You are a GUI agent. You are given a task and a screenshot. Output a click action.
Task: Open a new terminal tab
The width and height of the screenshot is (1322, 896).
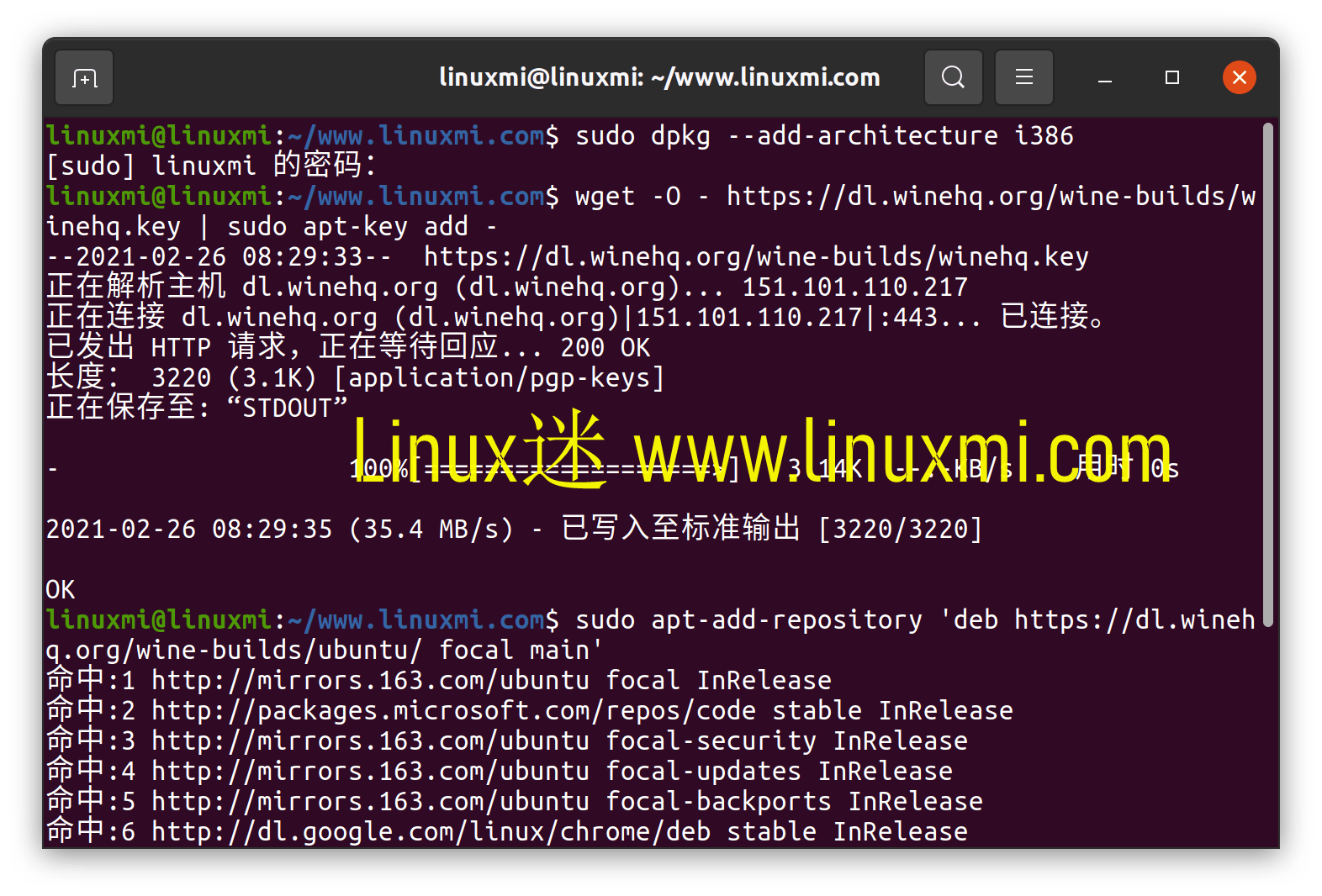(x=84, y=77)
